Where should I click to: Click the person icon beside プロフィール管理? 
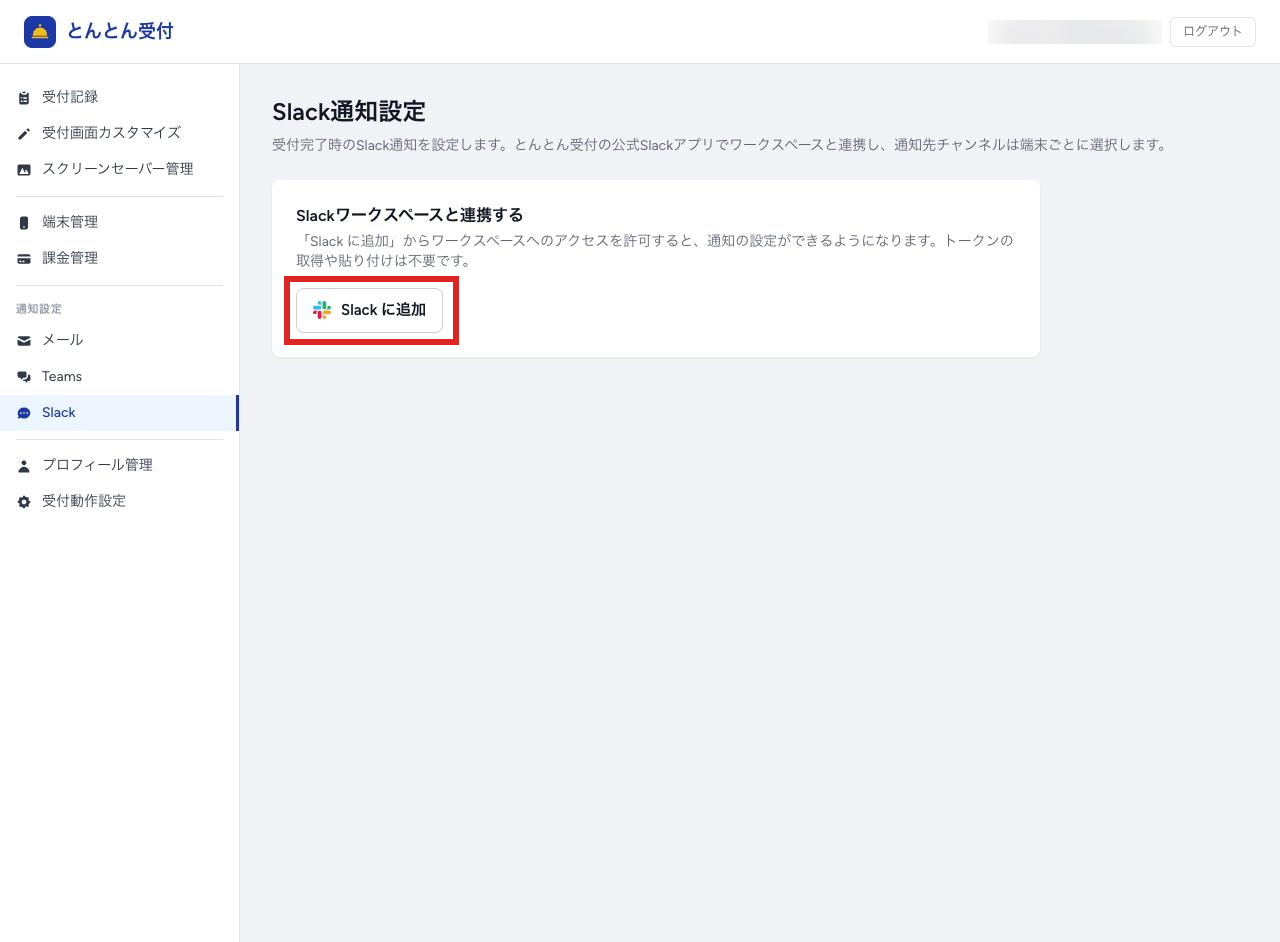(x=24, y=466)
